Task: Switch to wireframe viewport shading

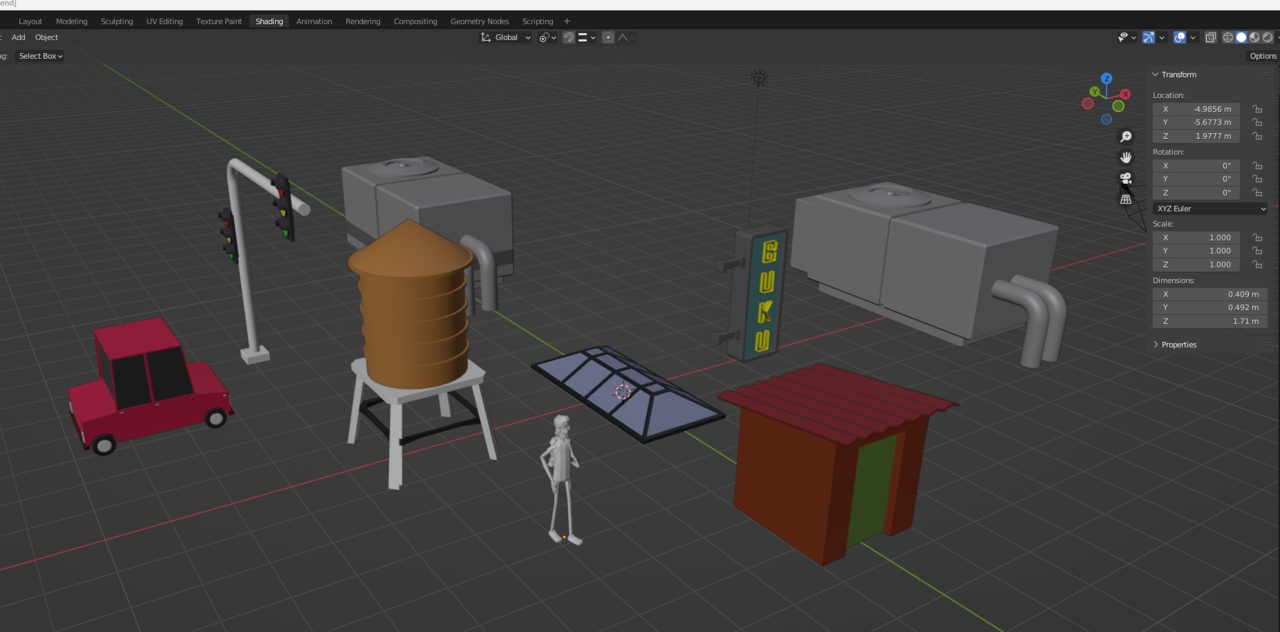Action: [1228, 37]
